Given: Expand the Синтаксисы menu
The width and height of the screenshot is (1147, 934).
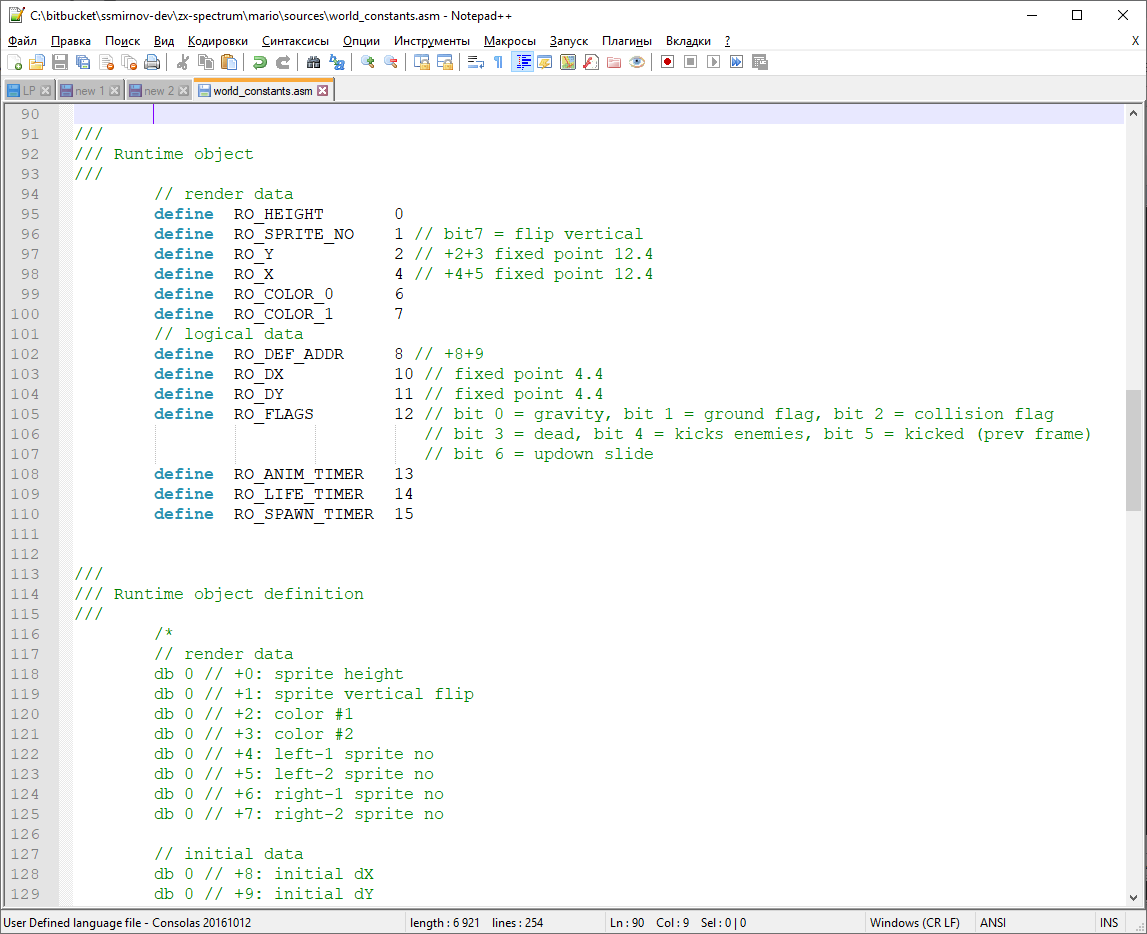Looking at the screenshot, I should coord(295,41).
